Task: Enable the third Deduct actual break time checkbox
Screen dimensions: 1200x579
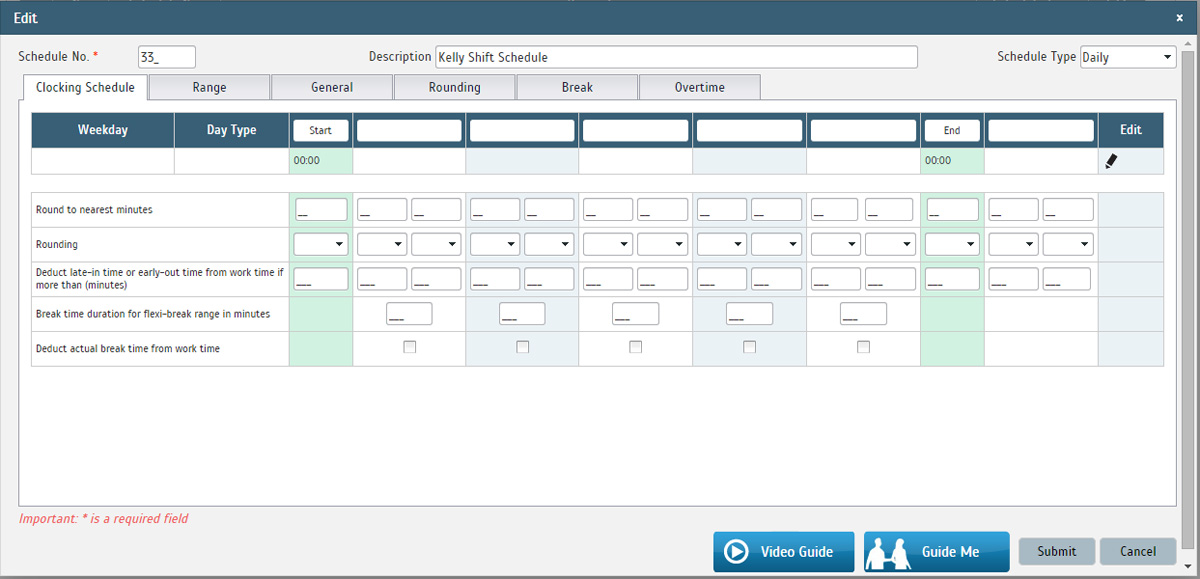Action: tap(636, 347)
